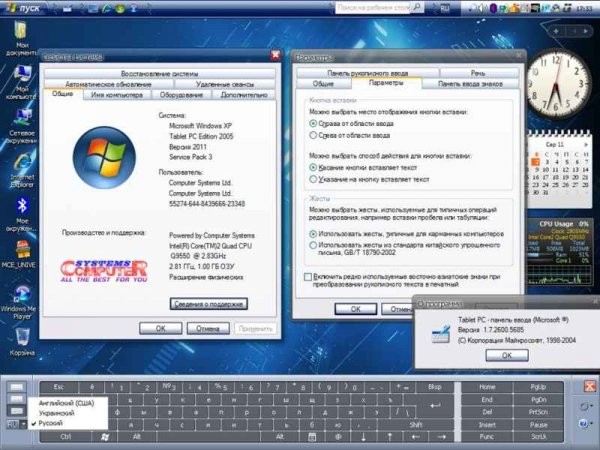Click the volume speaker tray icon
The height and width of the screenshot is (450, 600).
(483, 8)
